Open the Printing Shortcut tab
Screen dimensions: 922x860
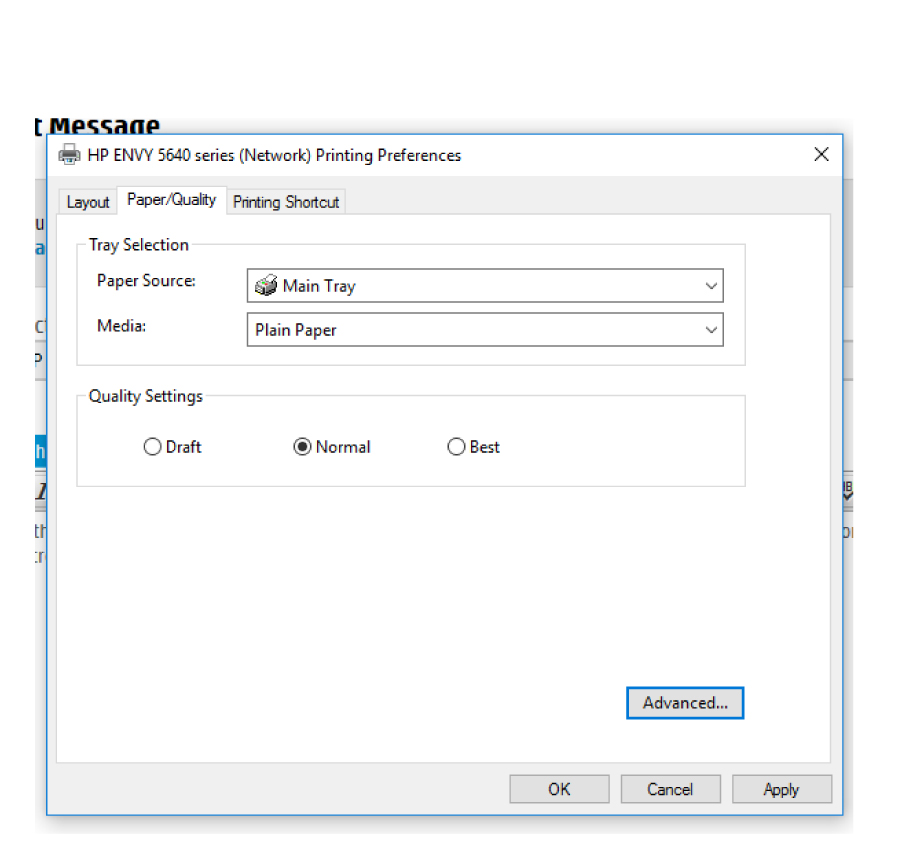(x=286, y=202)
